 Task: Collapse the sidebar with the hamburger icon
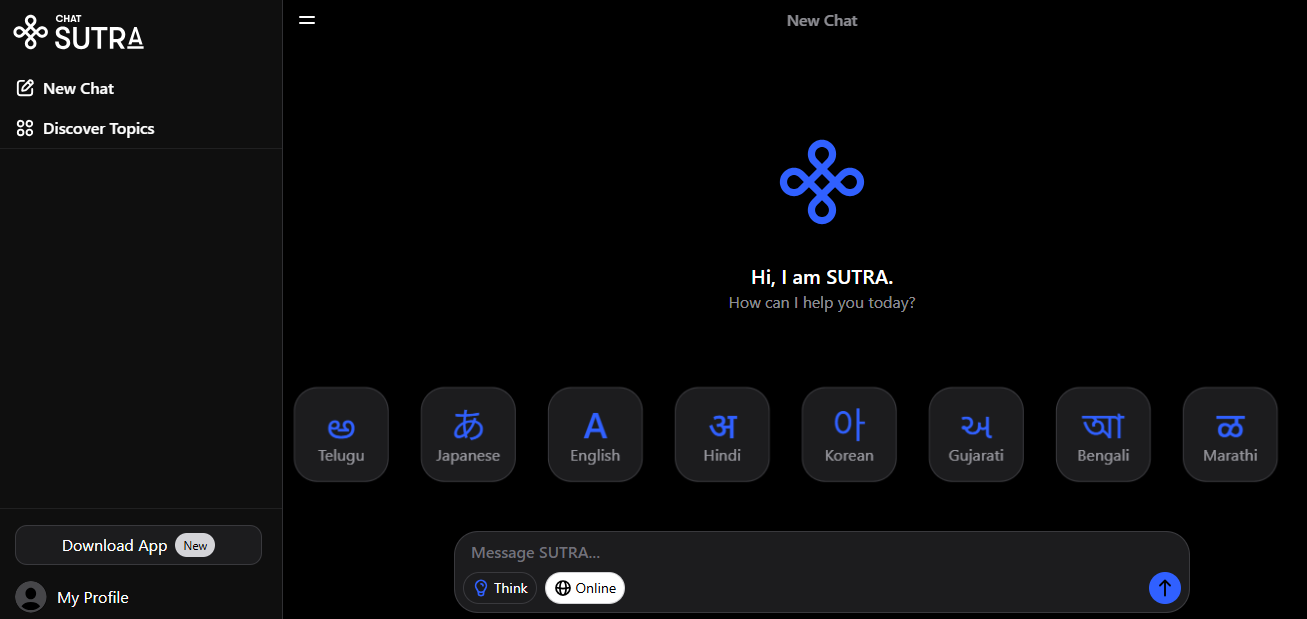(x=307, y=20)
